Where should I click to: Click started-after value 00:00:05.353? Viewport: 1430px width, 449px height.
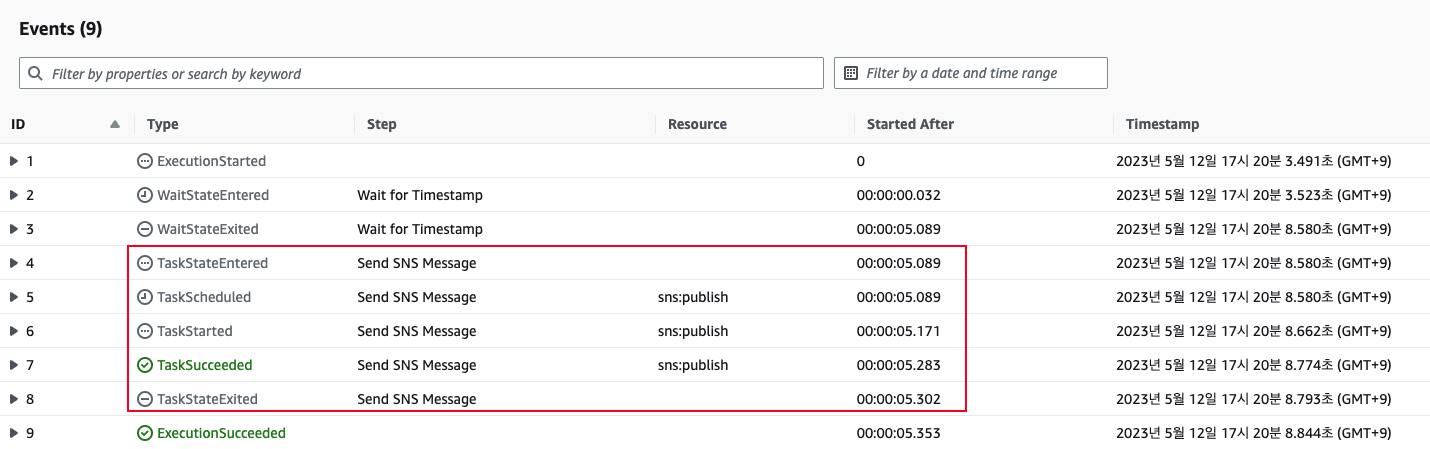(x=898, y=433)
